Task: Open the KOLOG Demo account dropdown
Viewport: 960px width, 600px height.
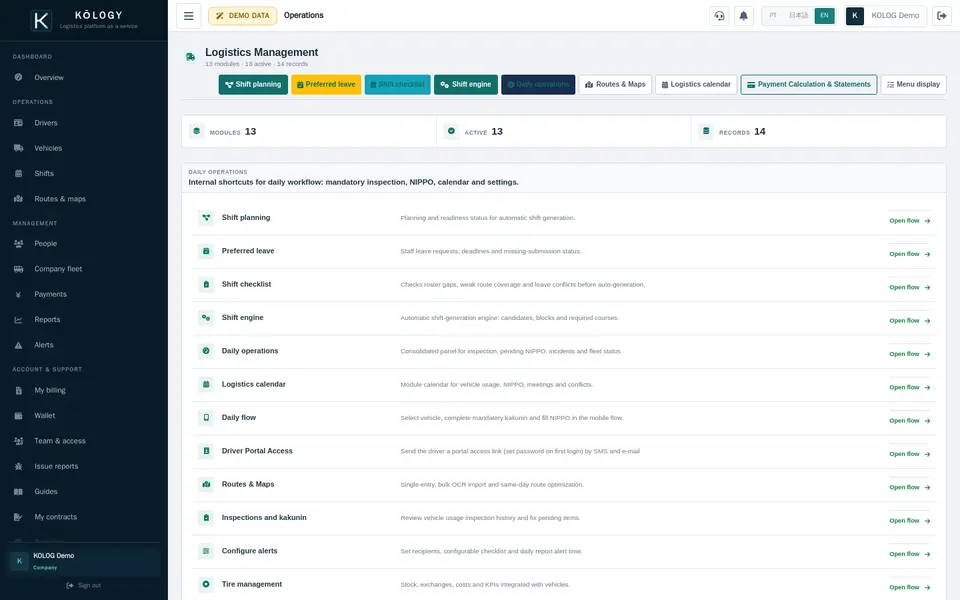Action: [885, 16]
